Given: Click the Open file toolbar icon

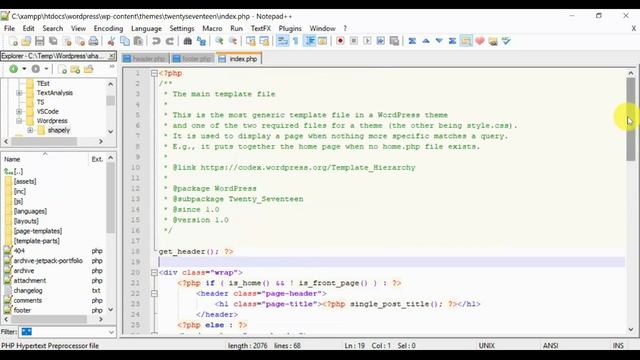Looking at the screenshot, I should tap(26, 41).
